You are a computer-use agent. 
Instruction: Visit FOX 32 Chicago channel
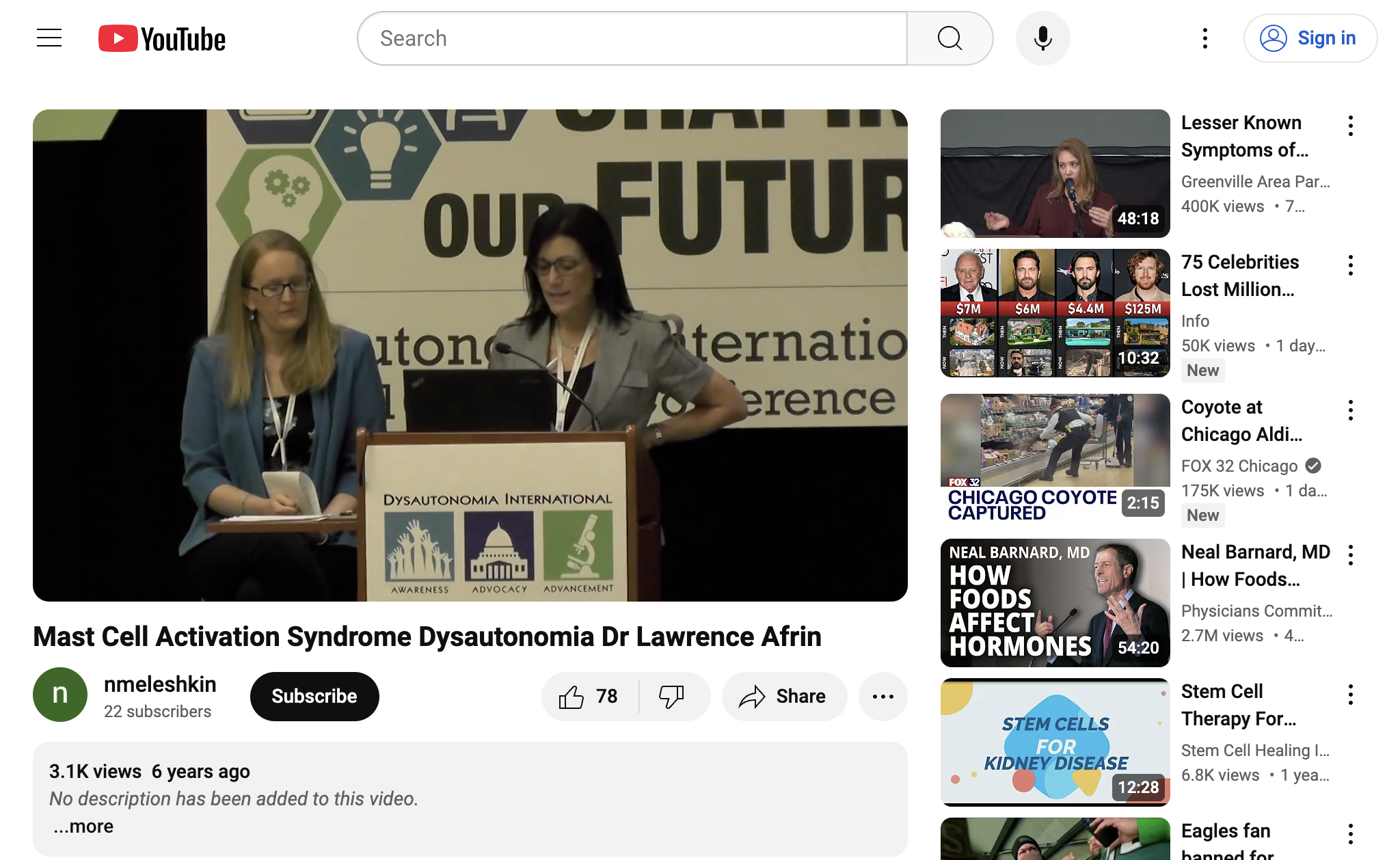1239,466
